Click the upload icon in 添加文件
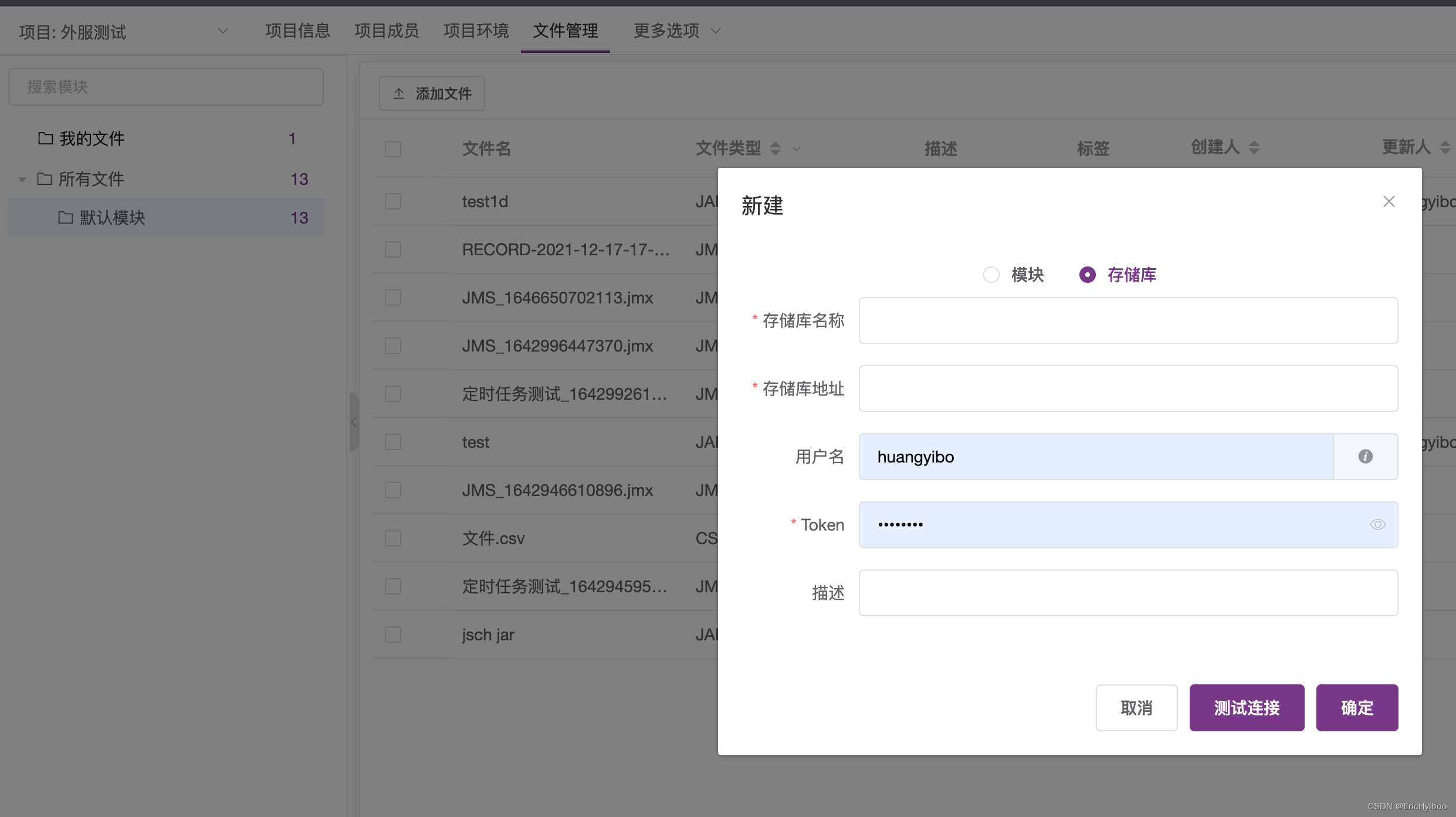This screenshot has width=1456, height=817. pyautogui.click(x=399, y=93)
